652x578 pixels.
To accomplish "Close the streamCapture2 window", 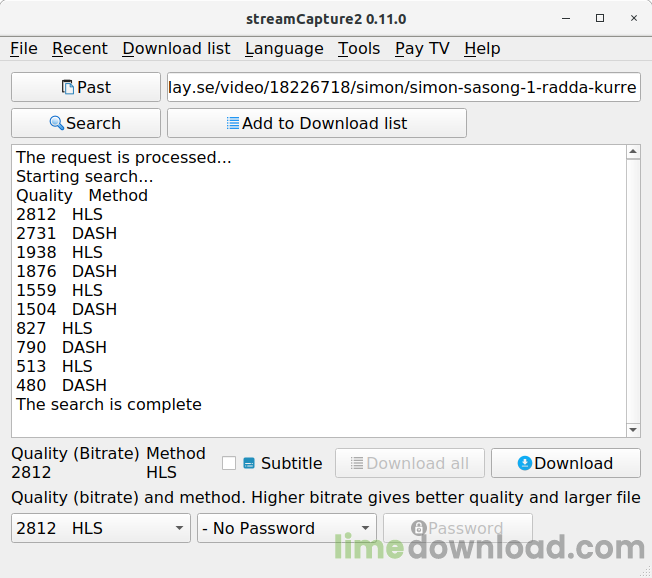I will (634, 19).
